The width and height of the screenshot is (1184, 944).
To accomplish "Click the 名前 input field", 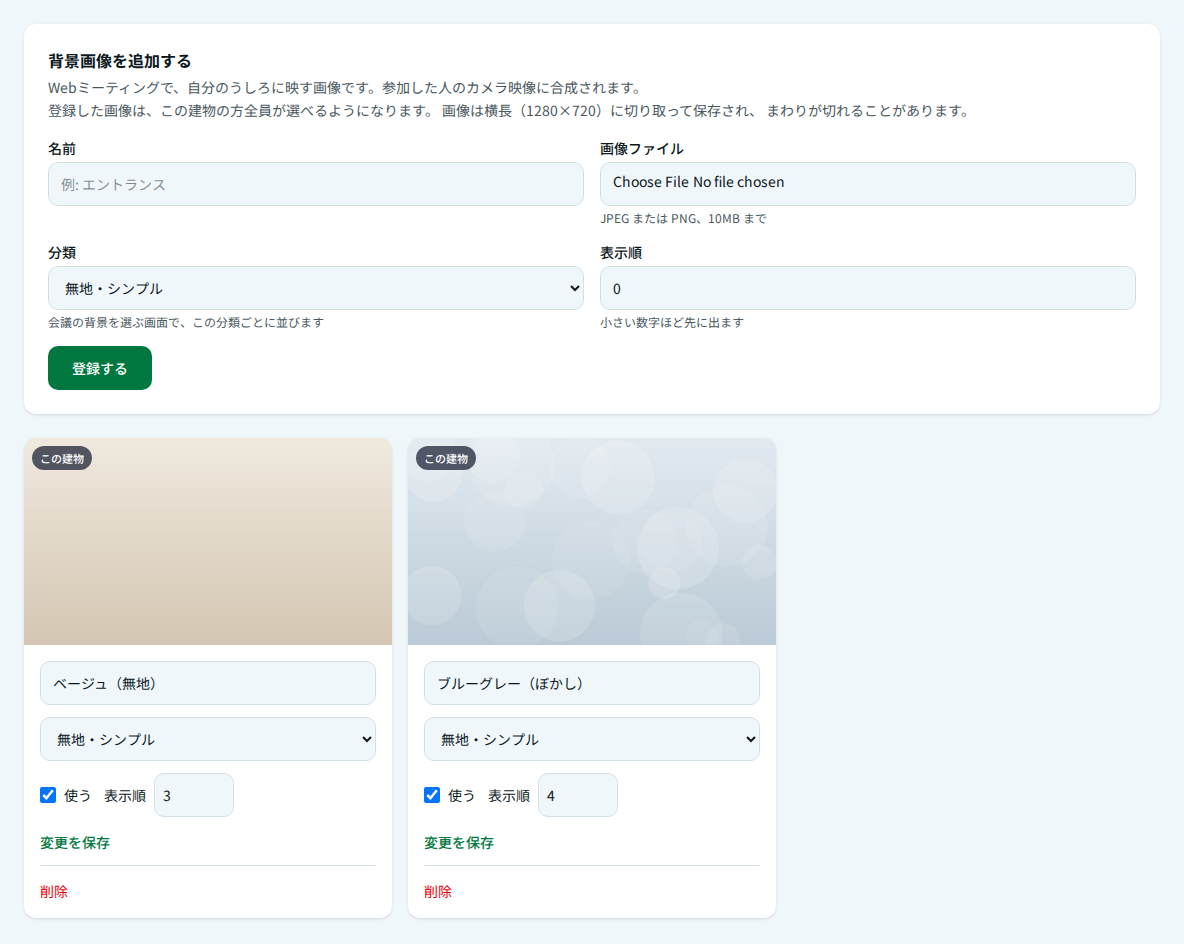I will point(316,184).
